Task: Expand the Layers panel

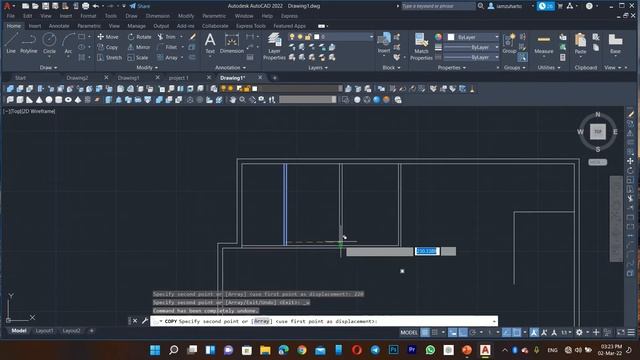Action: (318, 67)
